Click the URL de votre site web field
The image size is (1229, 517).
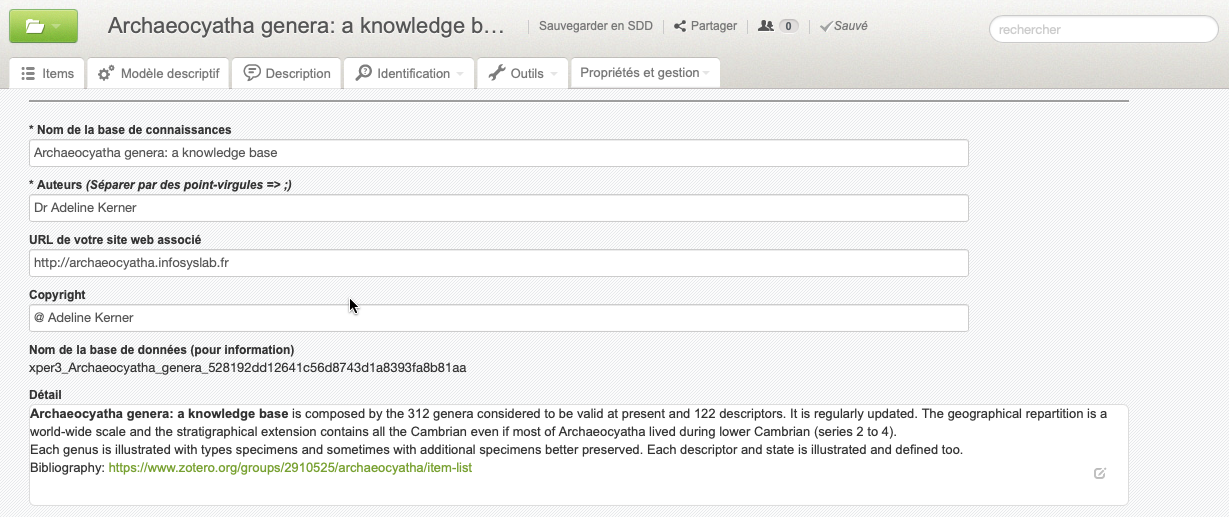498,263
